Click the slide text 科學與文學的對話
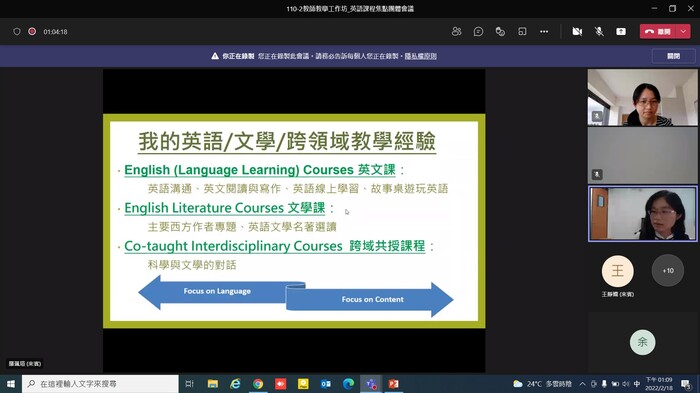The width and height of the screenshot is (700, 393). coord(192,265)
